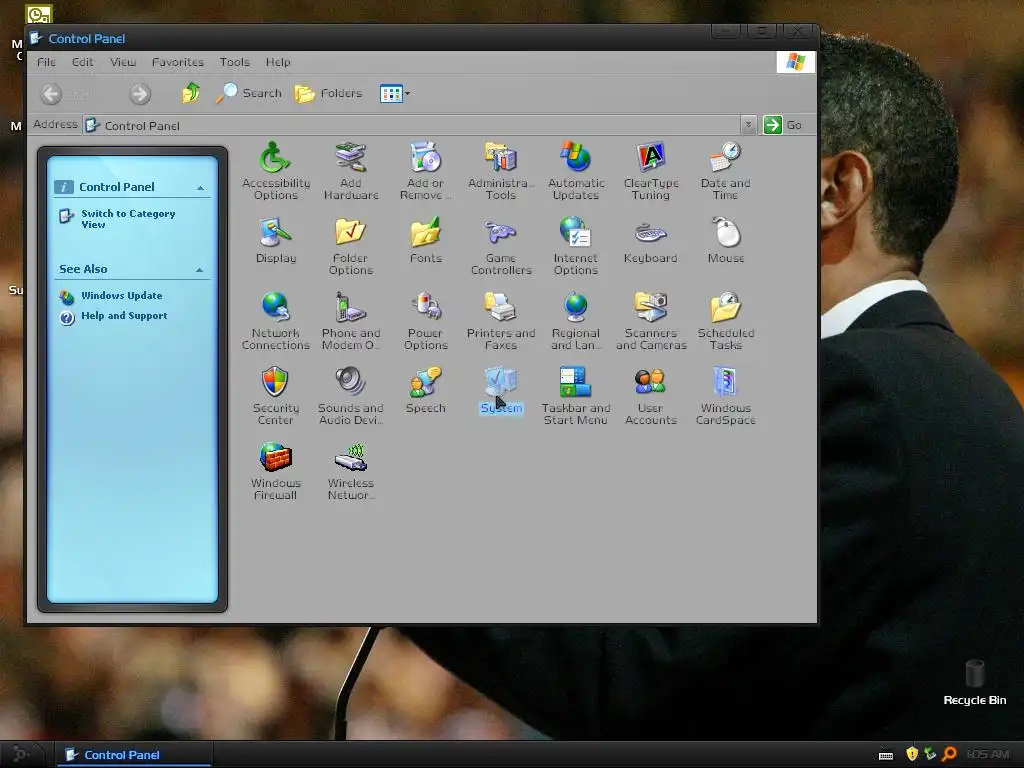Open Security Center icon

276,396
